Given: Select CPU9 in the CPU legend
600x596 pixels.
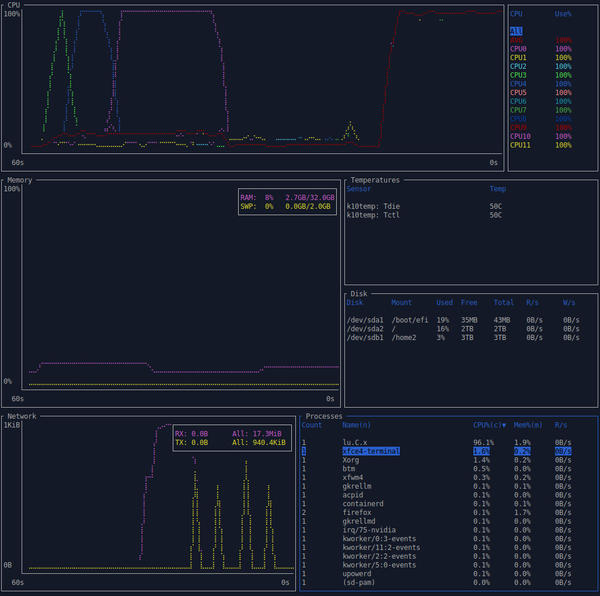Looking at the screenshot, I should [x=541, y=128].
